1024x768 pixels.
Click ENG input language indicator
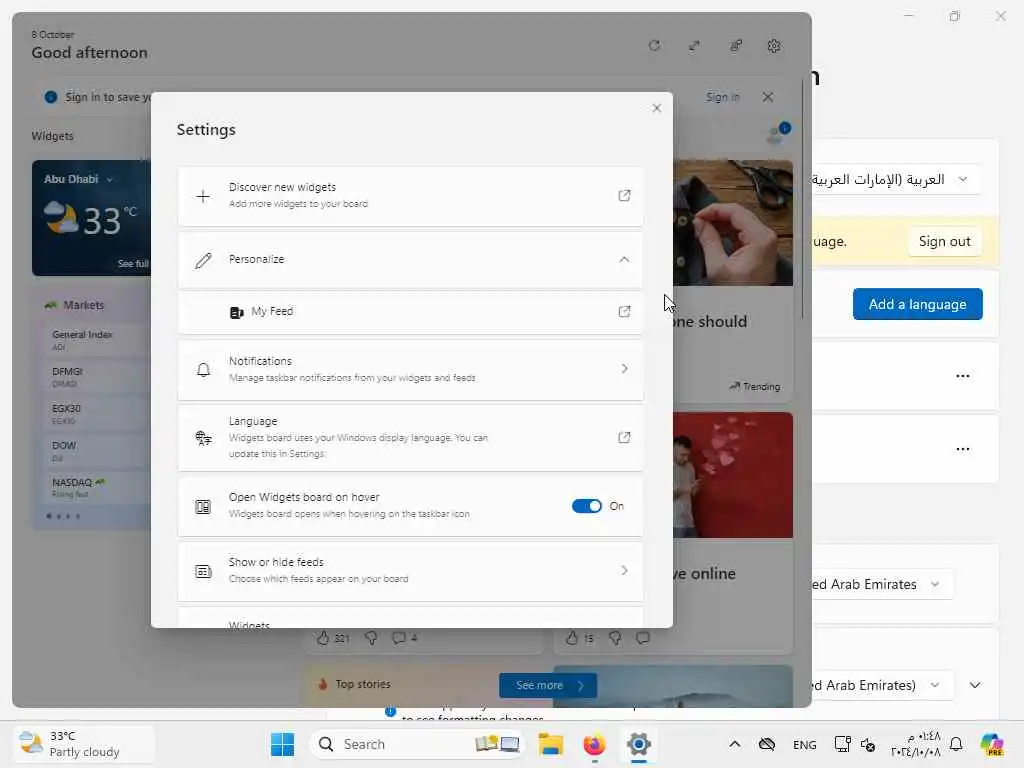[x=804, y=744]
